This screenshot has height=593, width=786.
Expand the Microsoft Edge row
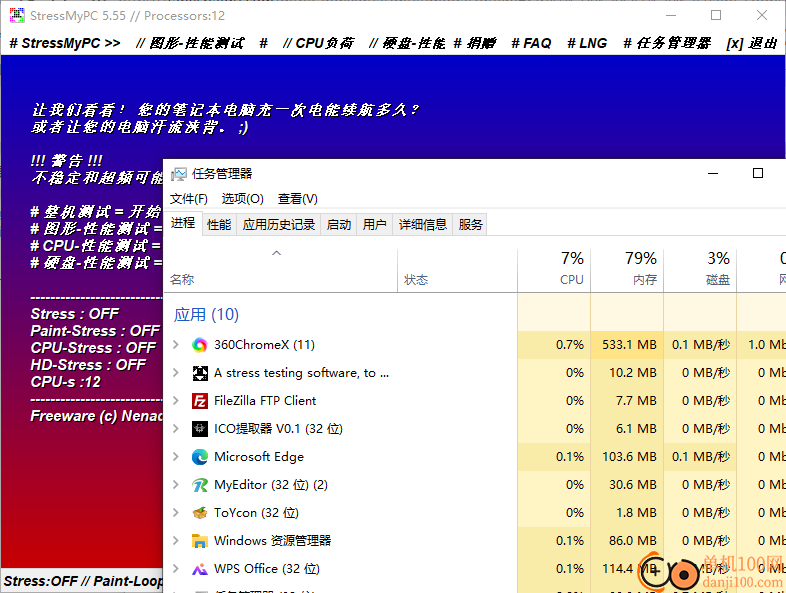point(176,457)
